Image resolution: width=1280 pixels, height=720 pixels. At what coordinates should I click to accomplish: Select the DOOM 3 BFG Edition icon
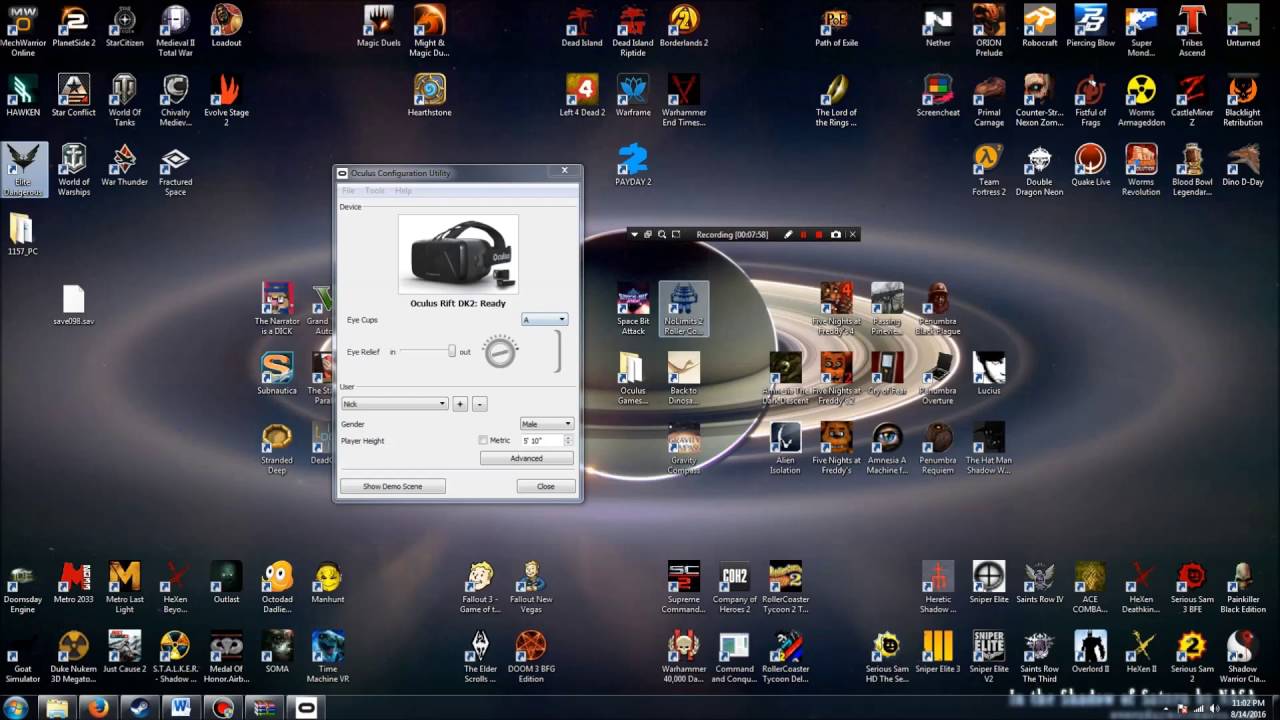[531, 657]
